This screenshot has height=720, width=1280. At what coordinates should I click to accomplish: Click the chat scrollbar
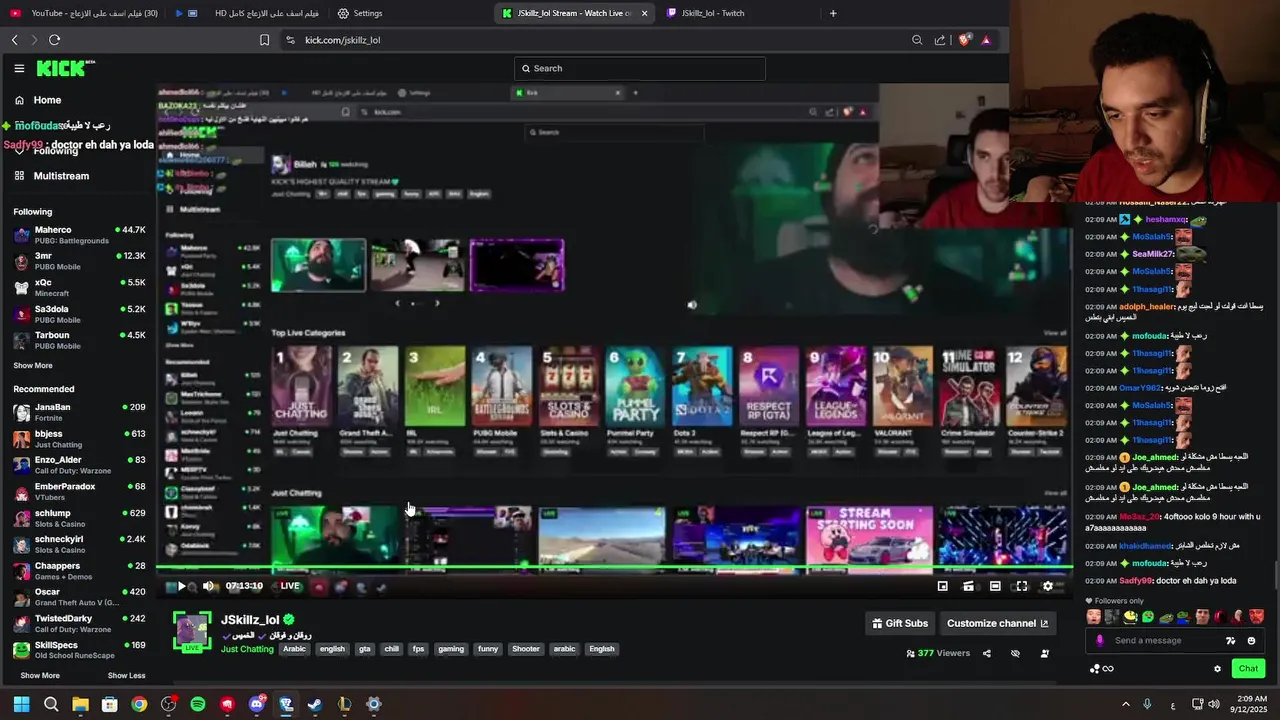tap(1275, 577)
